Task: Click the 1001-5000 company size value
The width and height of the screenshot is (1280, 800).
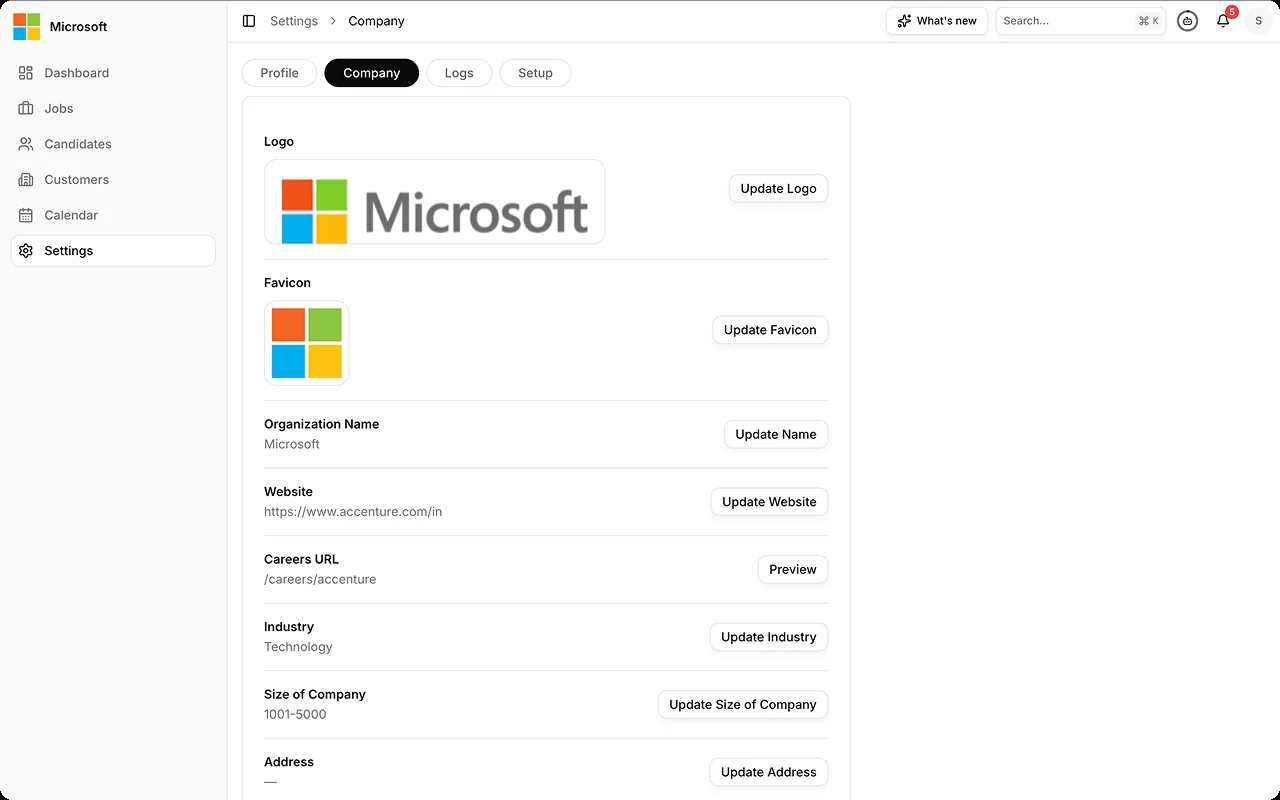Action: pyautogui.click(x=295, y=714)
